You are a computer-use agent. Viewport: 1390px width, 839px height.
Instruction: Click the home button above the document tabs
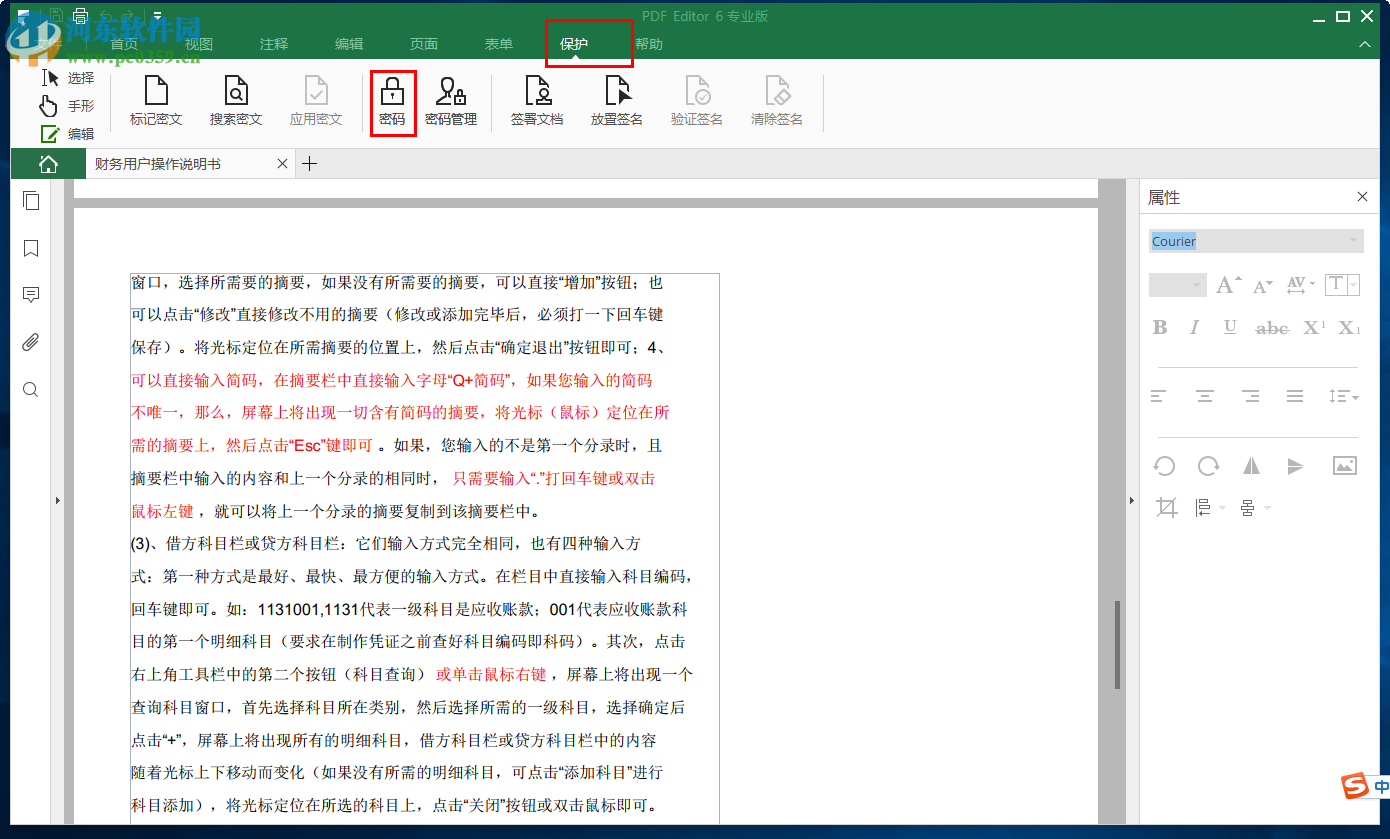click(x=48, y=162)
